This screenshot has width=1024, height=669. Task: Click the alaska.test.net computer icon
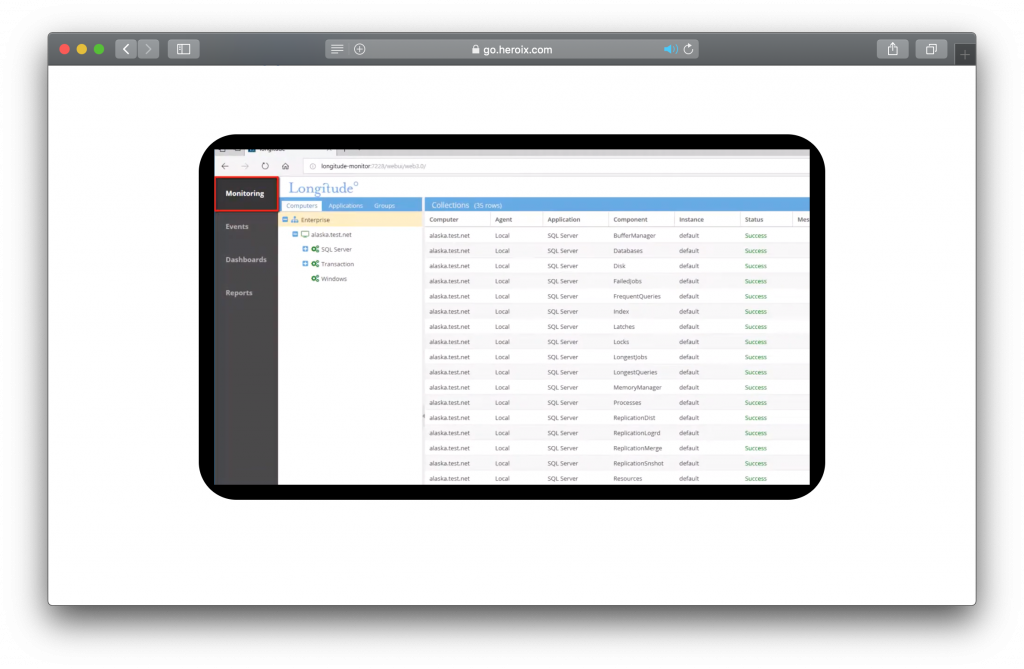pos(305,234)
